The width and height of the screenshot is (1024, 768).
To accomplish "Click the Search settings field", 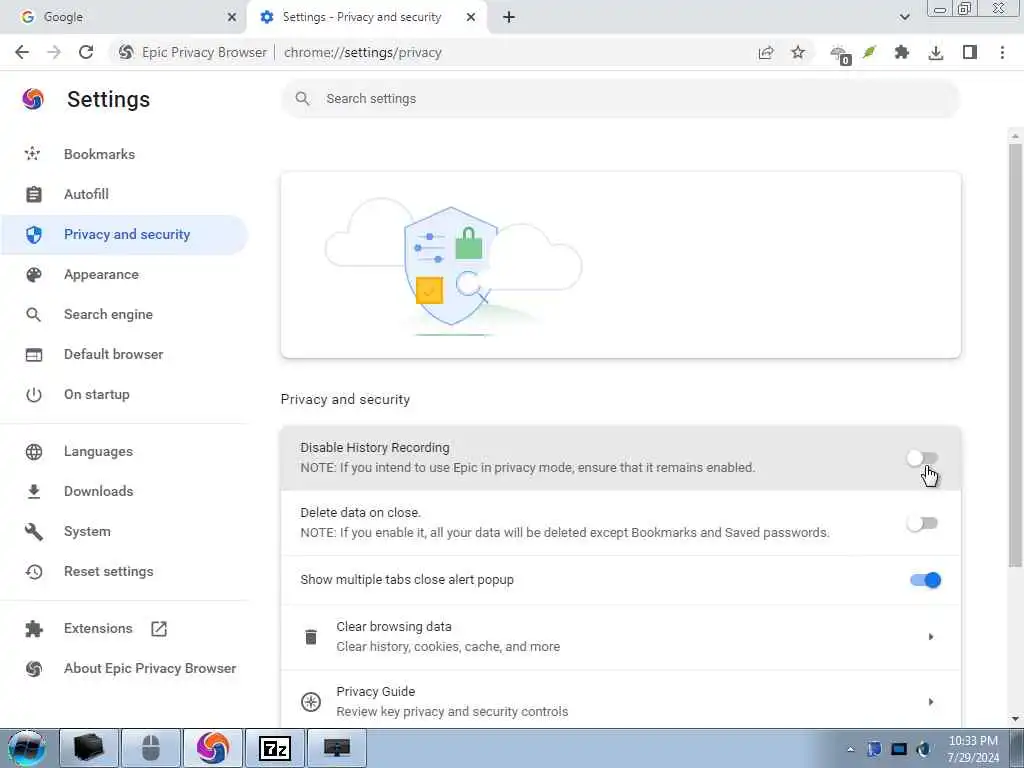I will click(x=620, y=99).
